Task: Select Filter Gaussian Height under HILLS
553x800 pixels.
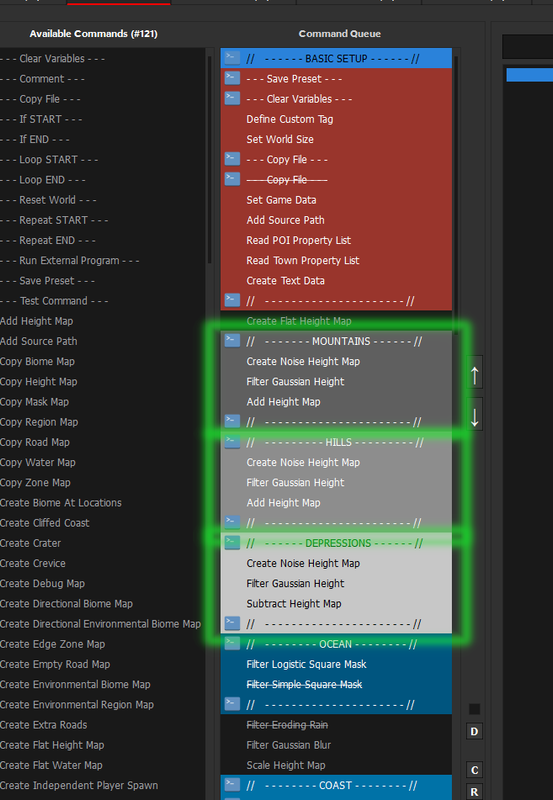Action: point(336,483)
